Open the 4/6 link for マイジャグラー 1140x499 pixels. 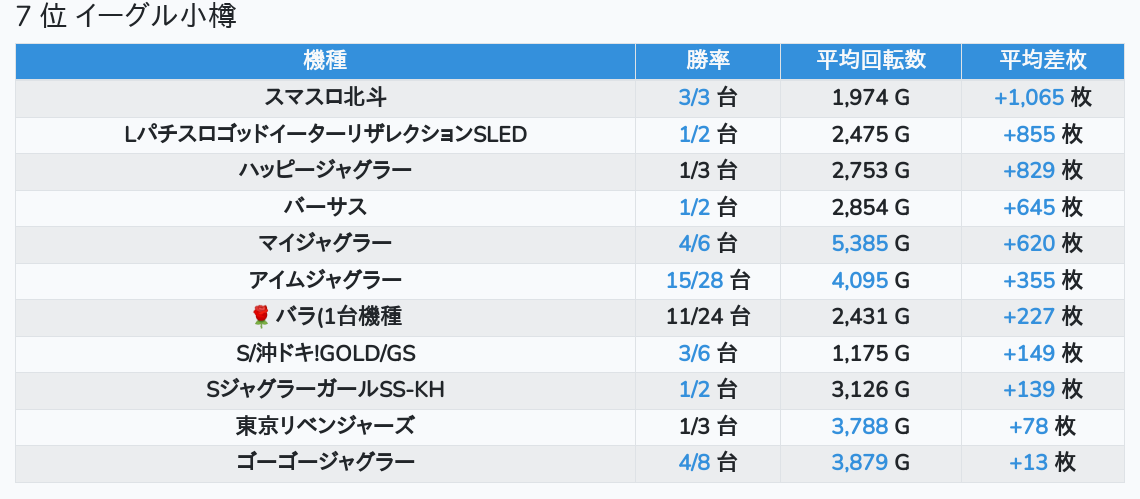coord(693,243)
